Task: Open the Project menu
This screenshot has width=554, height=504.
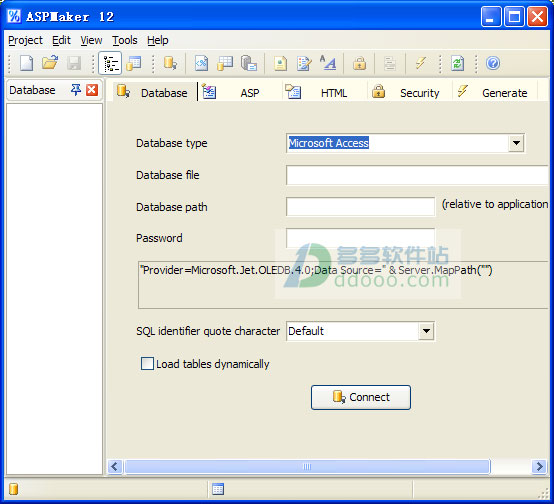Action: [25, 40]
